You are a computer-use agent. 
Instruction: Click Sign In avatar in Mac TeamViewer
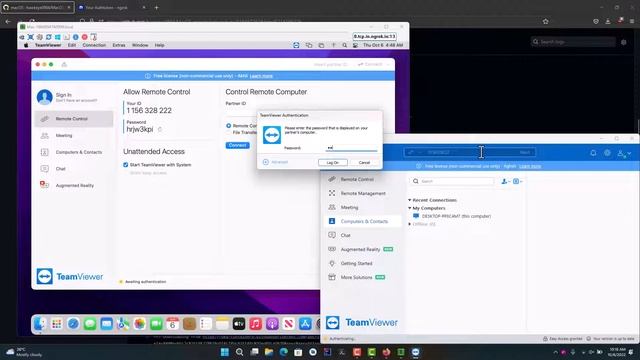coord(44,97)
